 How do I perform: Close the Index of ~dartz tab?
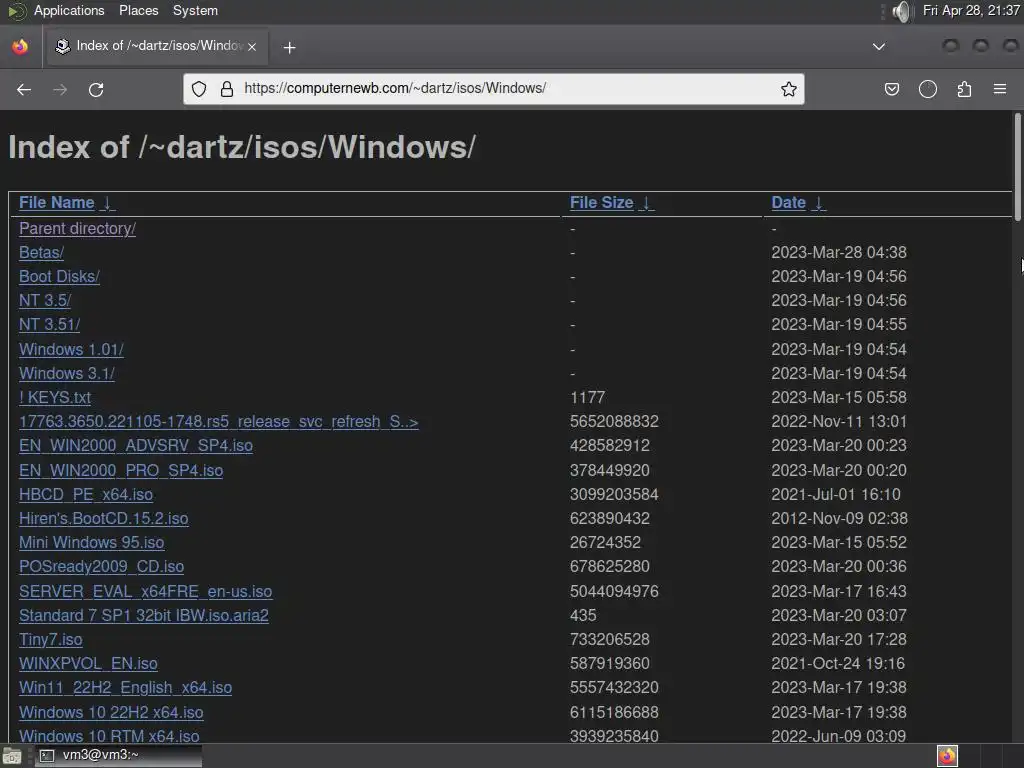(252, 46)
